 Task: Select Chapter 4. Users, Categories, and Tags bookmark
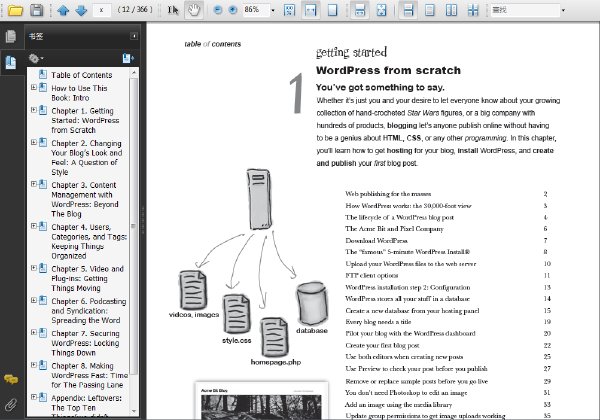pos(89,241)
